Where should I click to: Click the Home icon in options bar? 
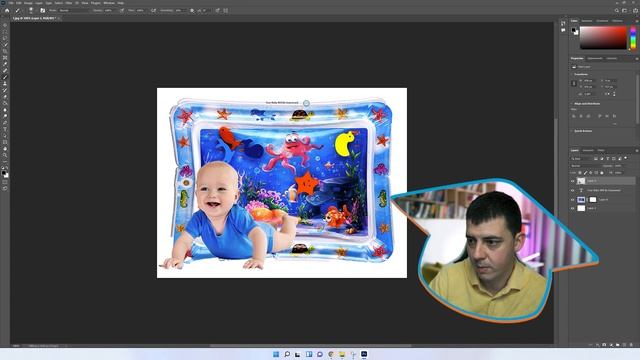point(7,11)
